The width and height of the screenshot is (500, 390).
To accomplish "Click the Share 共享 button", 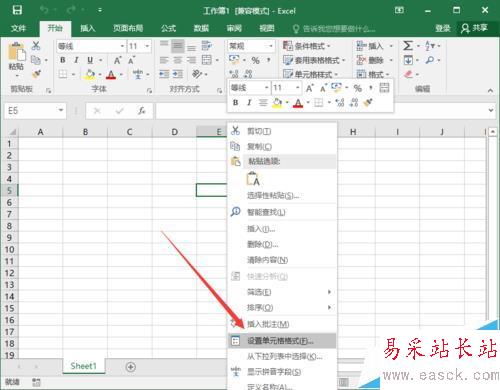I will (x=475, y=28).
